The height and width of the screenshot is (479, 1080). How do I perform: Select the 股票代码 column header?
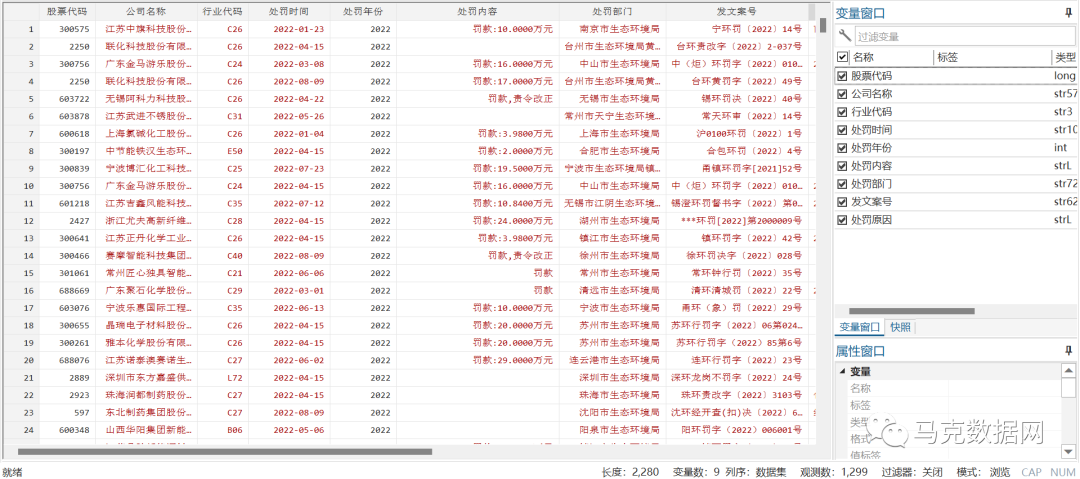tap(67, 12)
